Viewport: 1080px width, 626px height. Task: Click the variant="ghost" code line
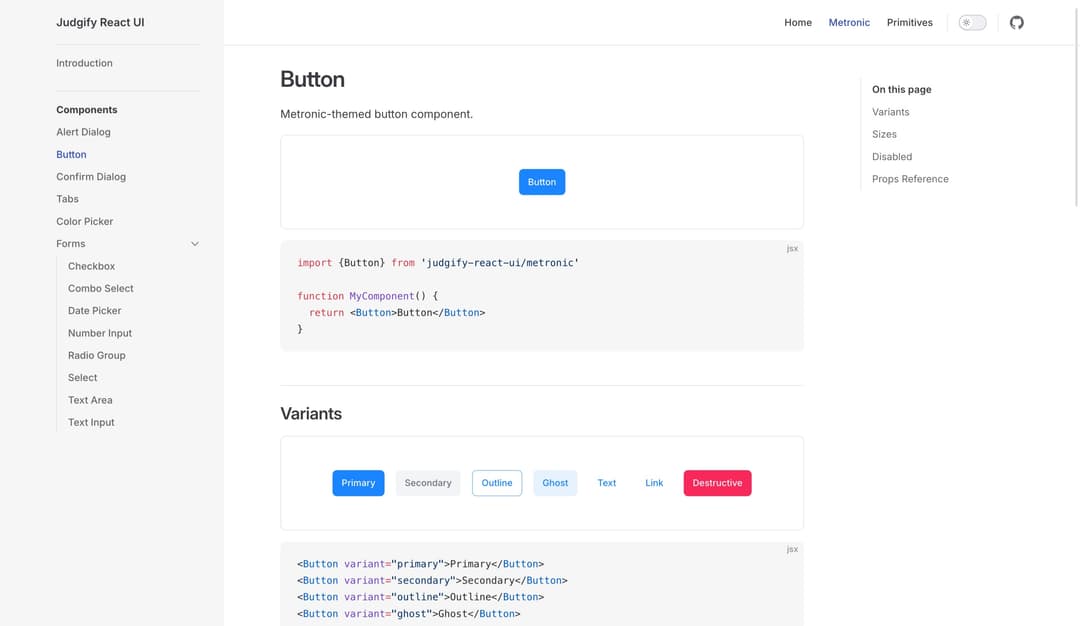click(408, 614)
